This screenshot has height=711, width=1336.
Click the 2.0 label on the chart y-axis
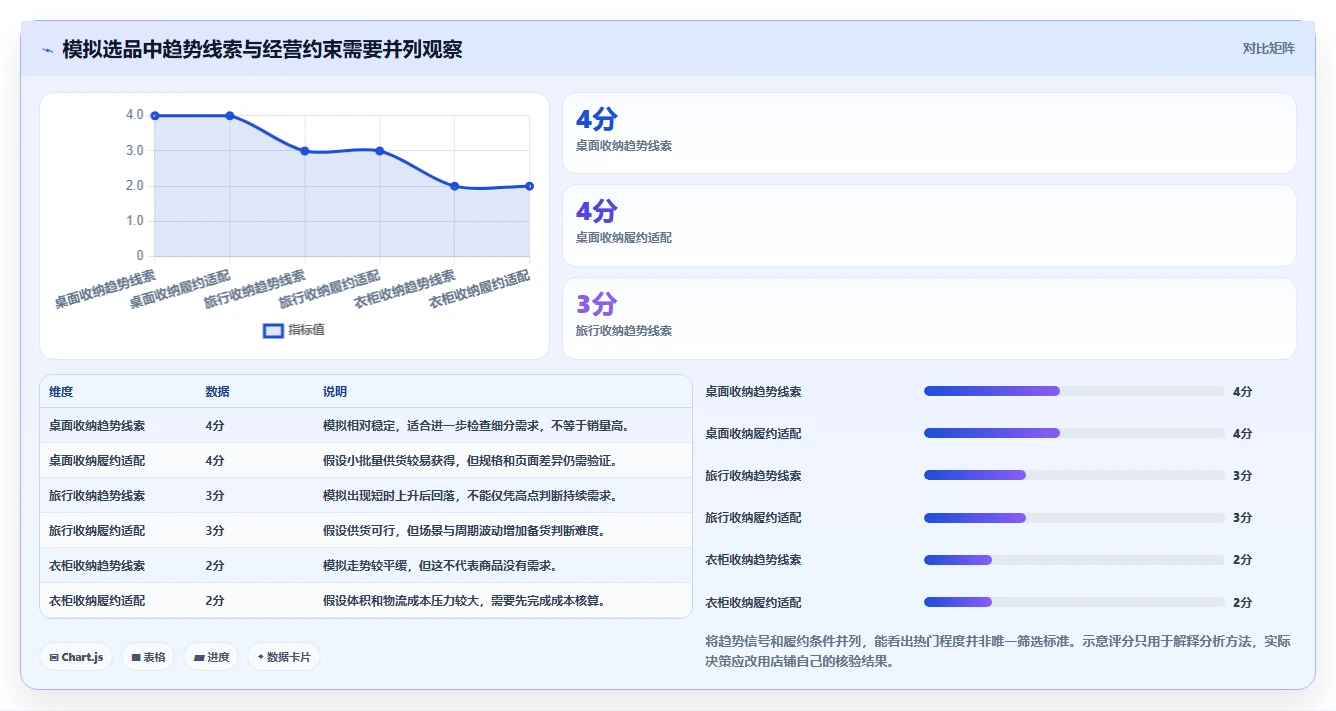(135, 186)
